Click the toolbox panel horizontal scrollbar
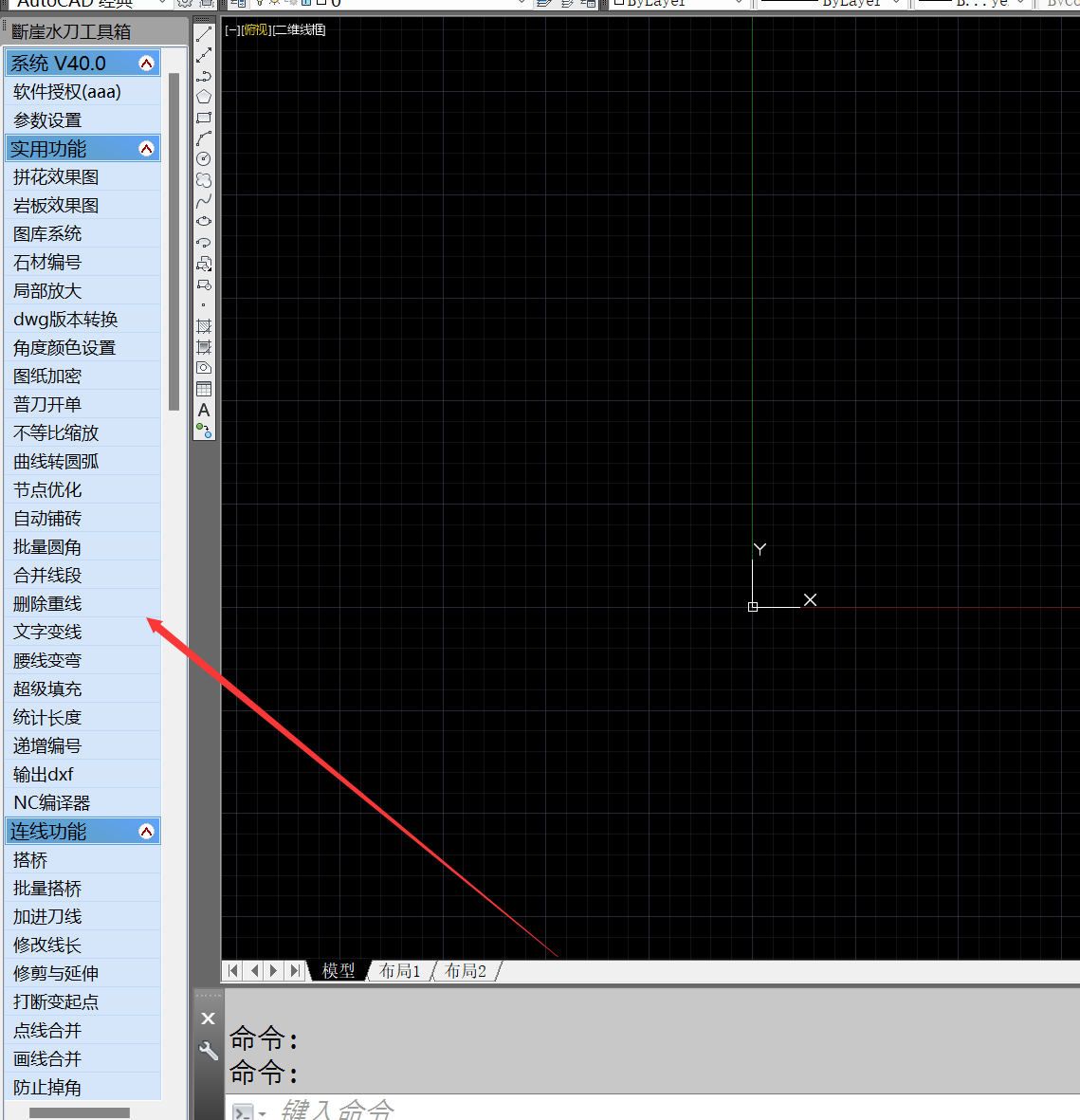This screenshot has width=1080, height=1120. click(x=80, y=1112)
